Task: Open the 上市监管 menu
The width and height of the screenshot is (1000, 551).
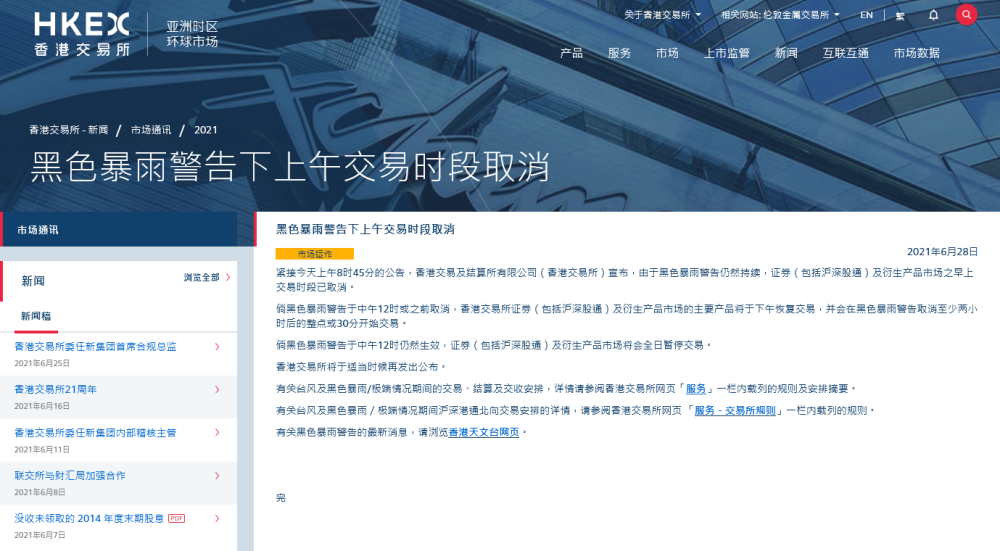Action: pos(726,53)
